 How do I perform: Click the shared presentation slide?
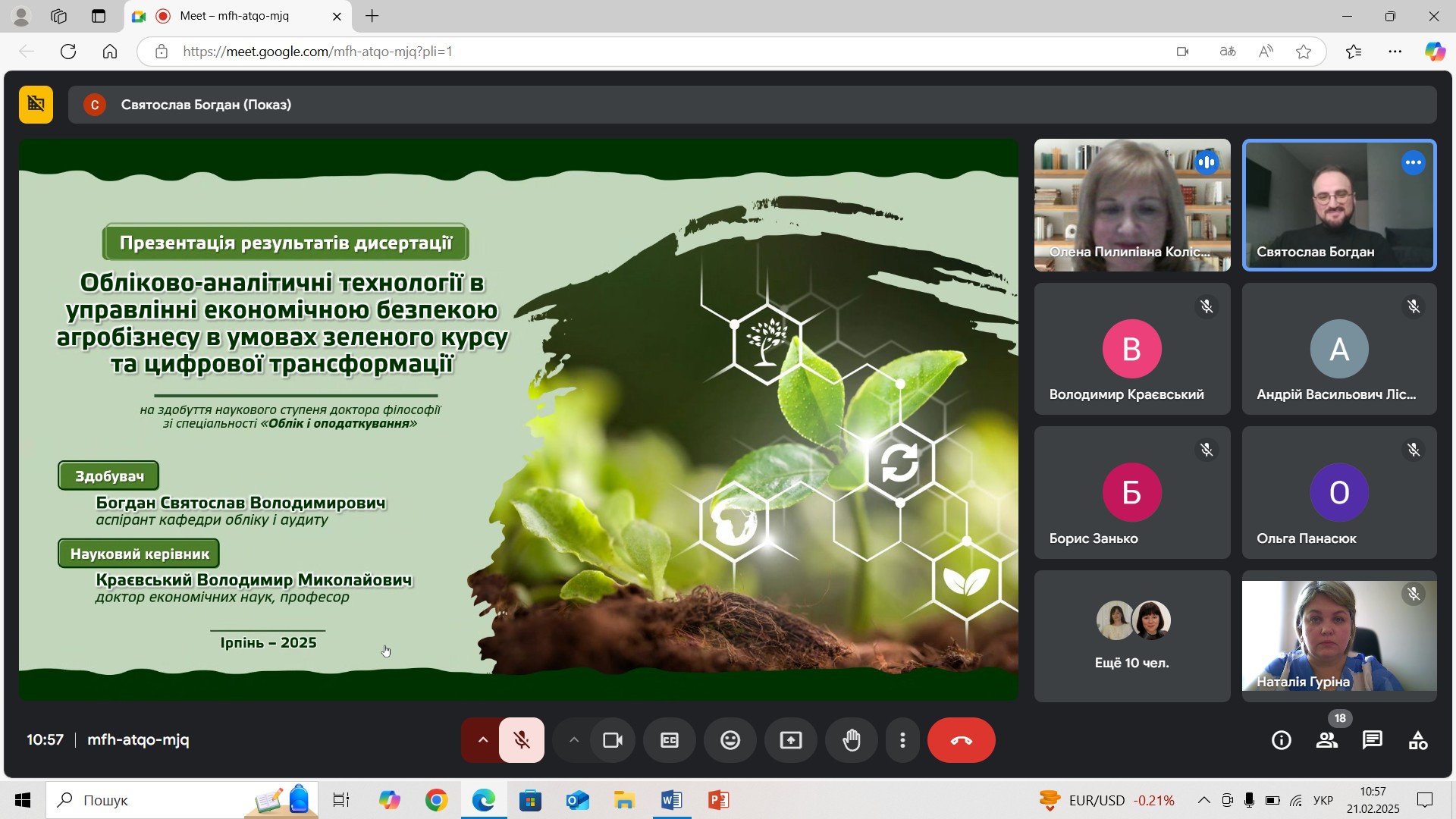tap(519, 419)
